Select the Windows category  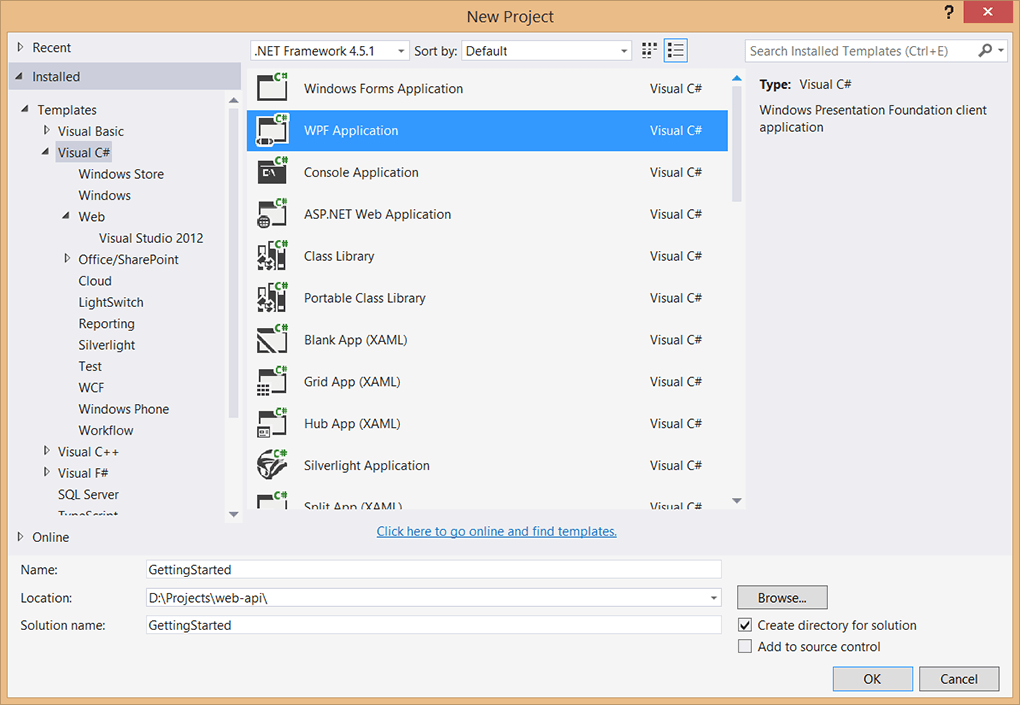(105, 195)
